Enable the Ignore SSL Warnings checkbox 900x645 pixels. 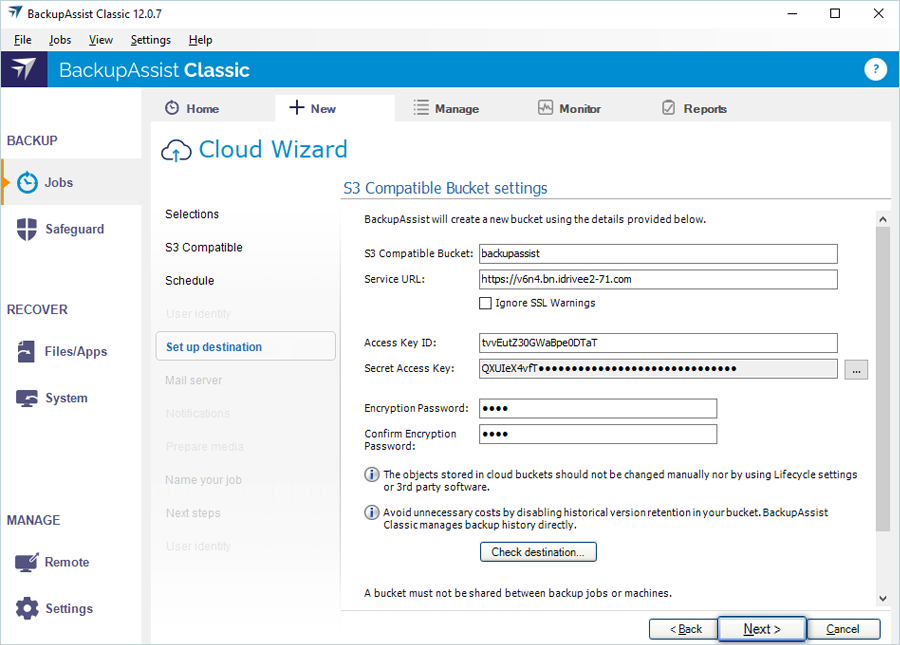486,303
